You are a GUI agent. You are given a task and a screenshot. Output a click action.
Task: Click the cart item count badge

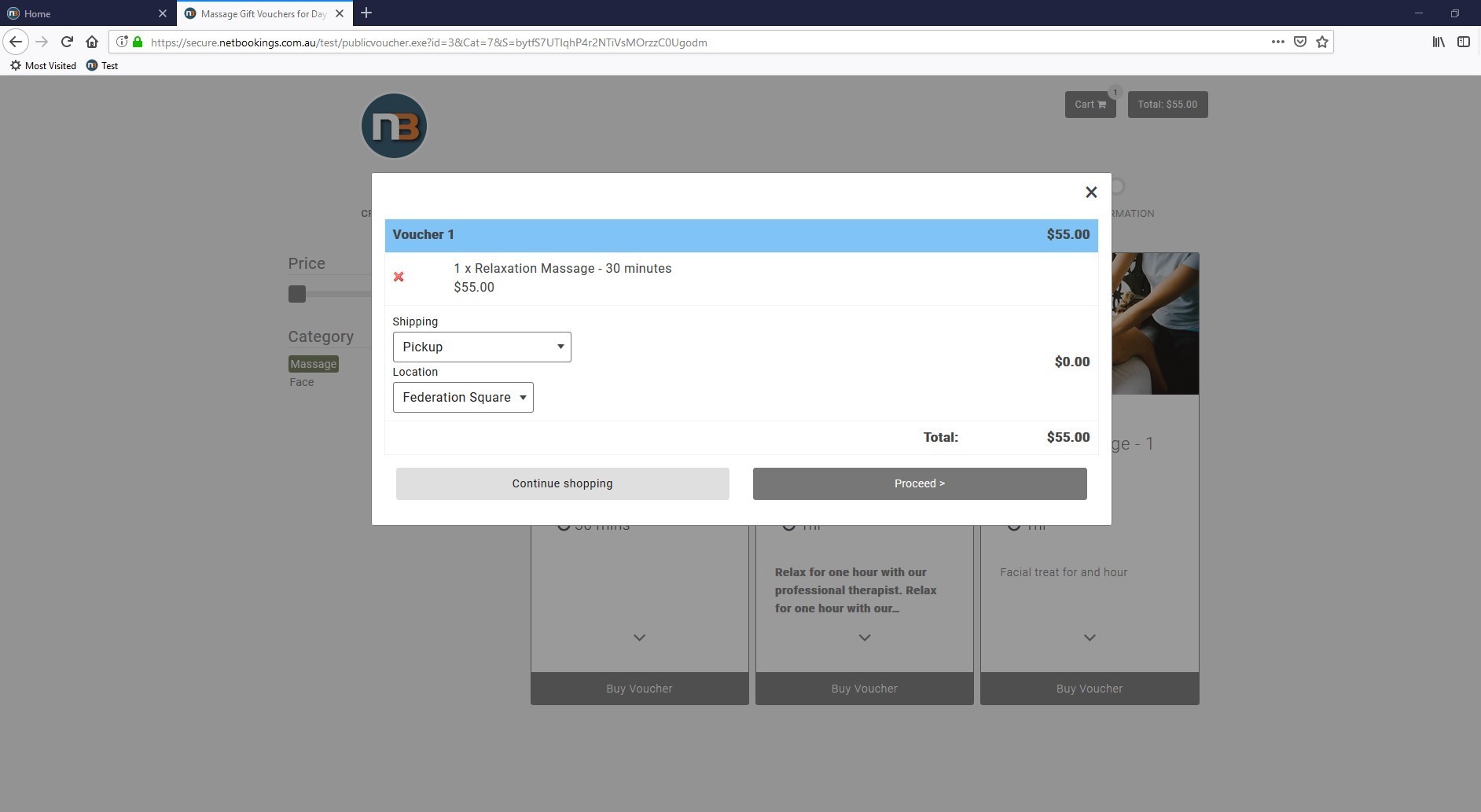1115,93
